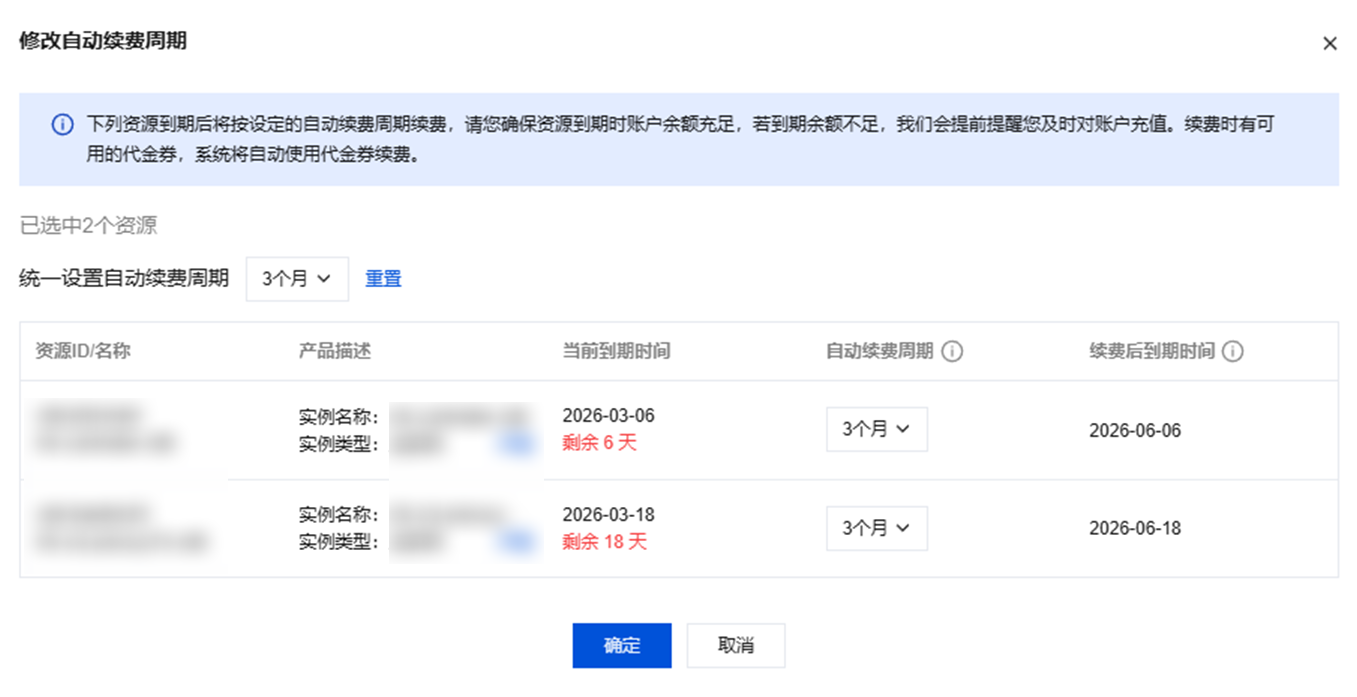Click the 2026-06-18 renewed expiry date
This screenshot has height=697, width=1357.
[1135, 529]
